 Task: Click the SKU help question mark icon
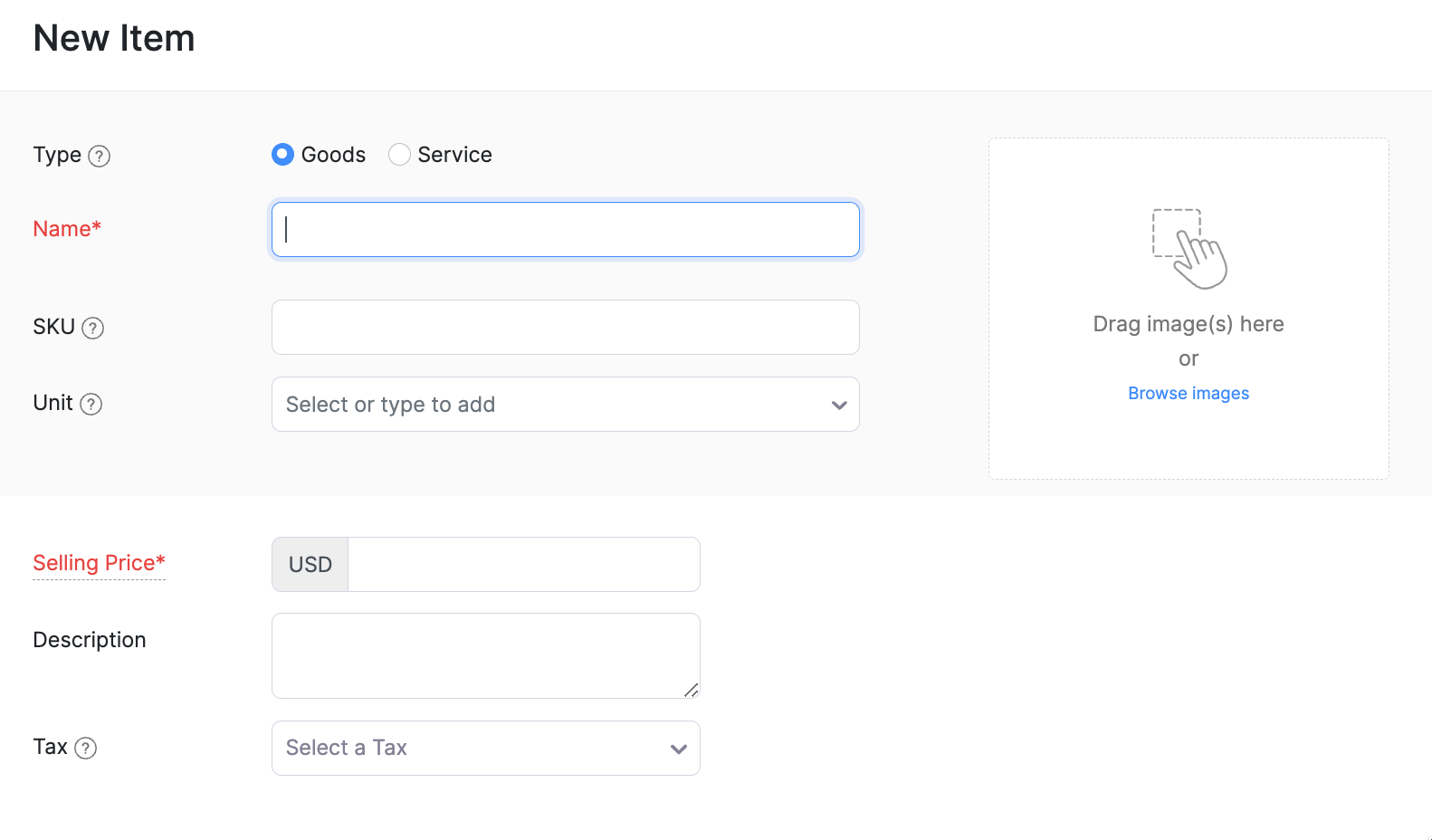93,328
